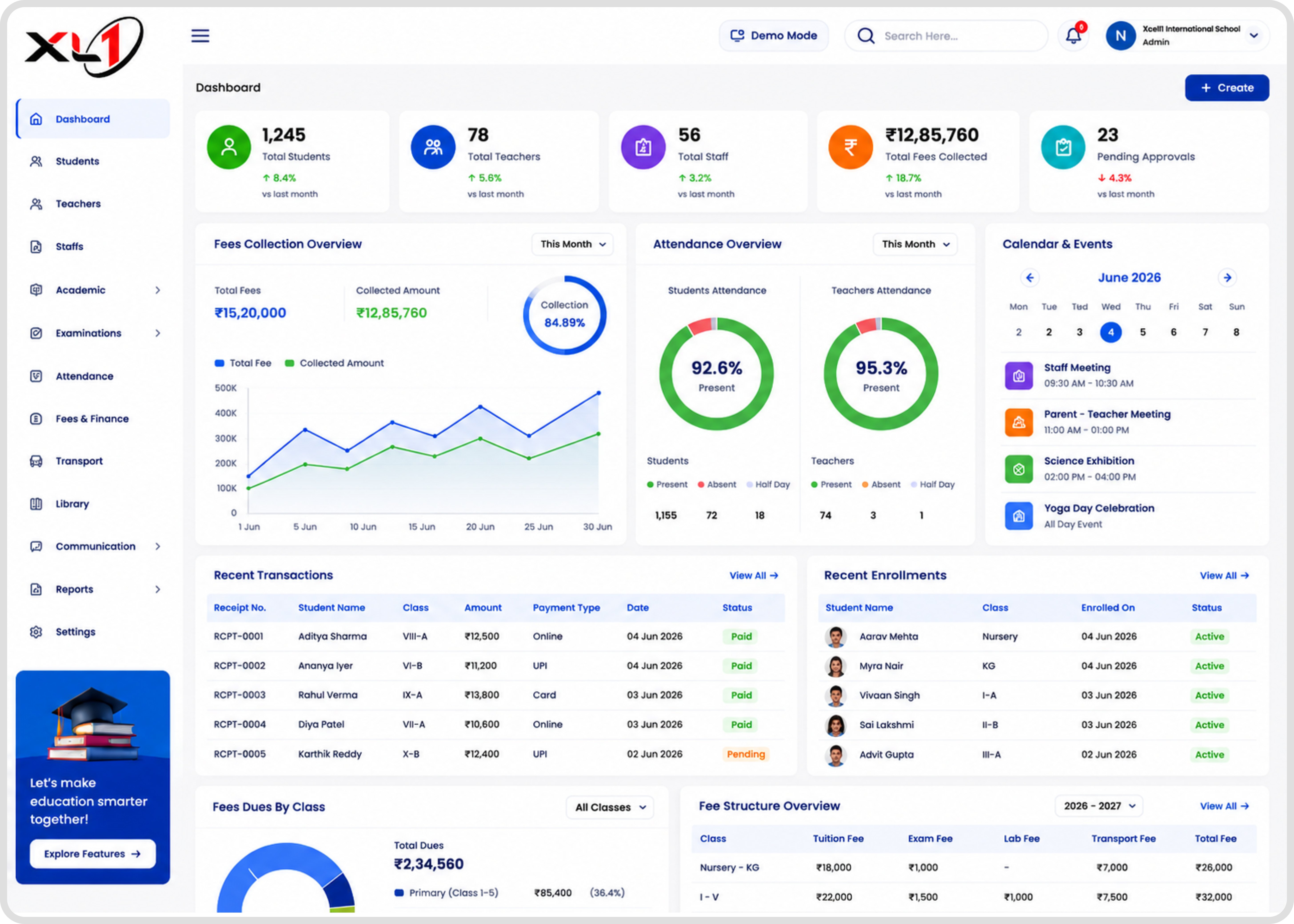Go to next month in calendar
This screenshot has width=1294, height=924.
click(1227, 278)
